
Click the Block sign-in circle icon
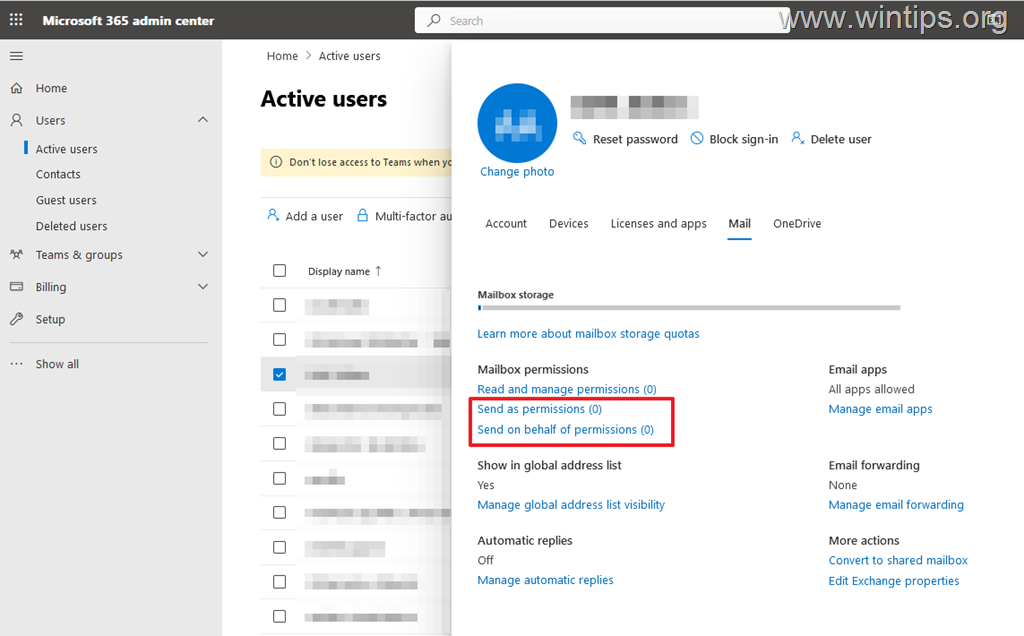697,138
